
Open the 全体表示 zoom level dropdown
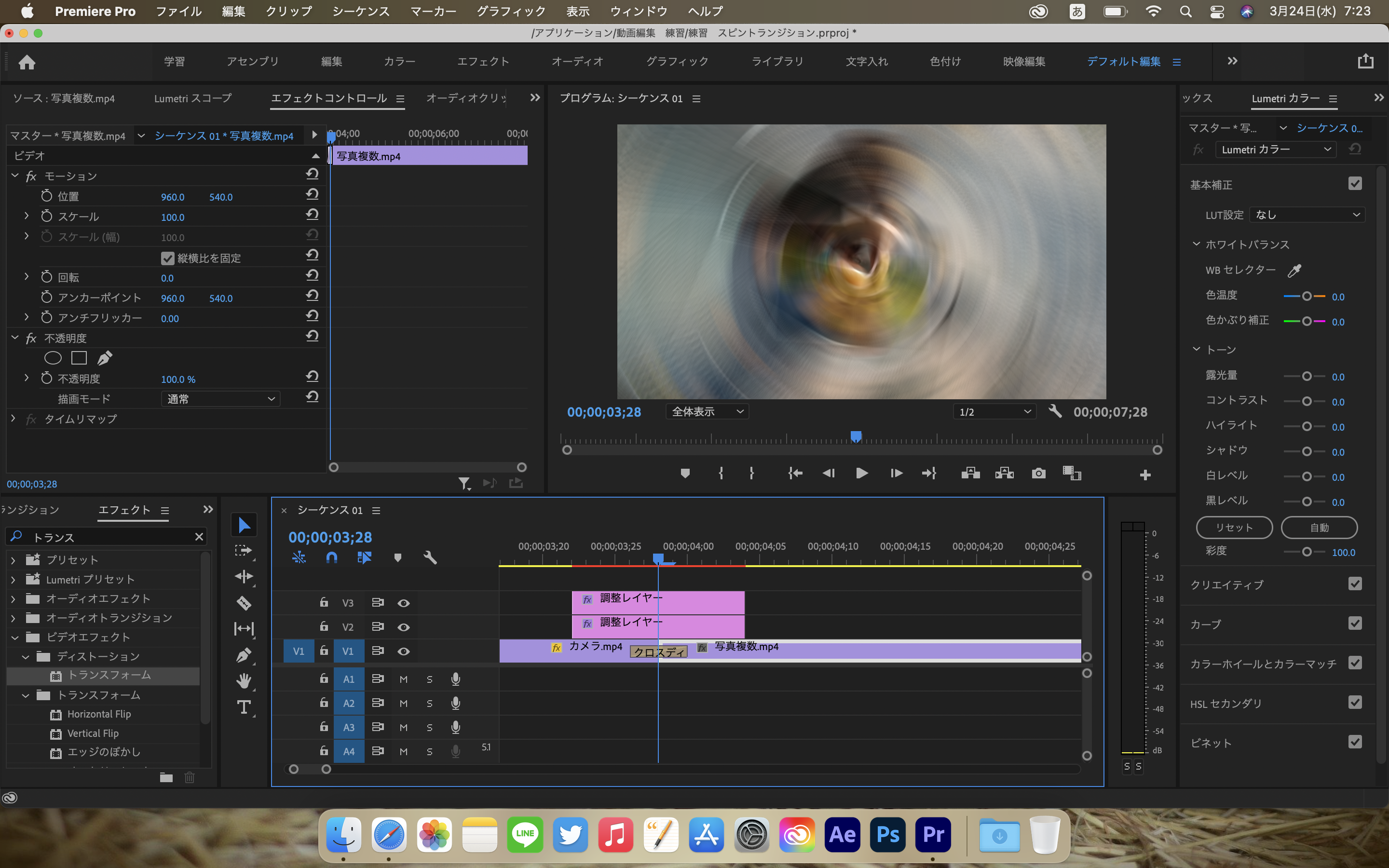(x=707, y=412)
